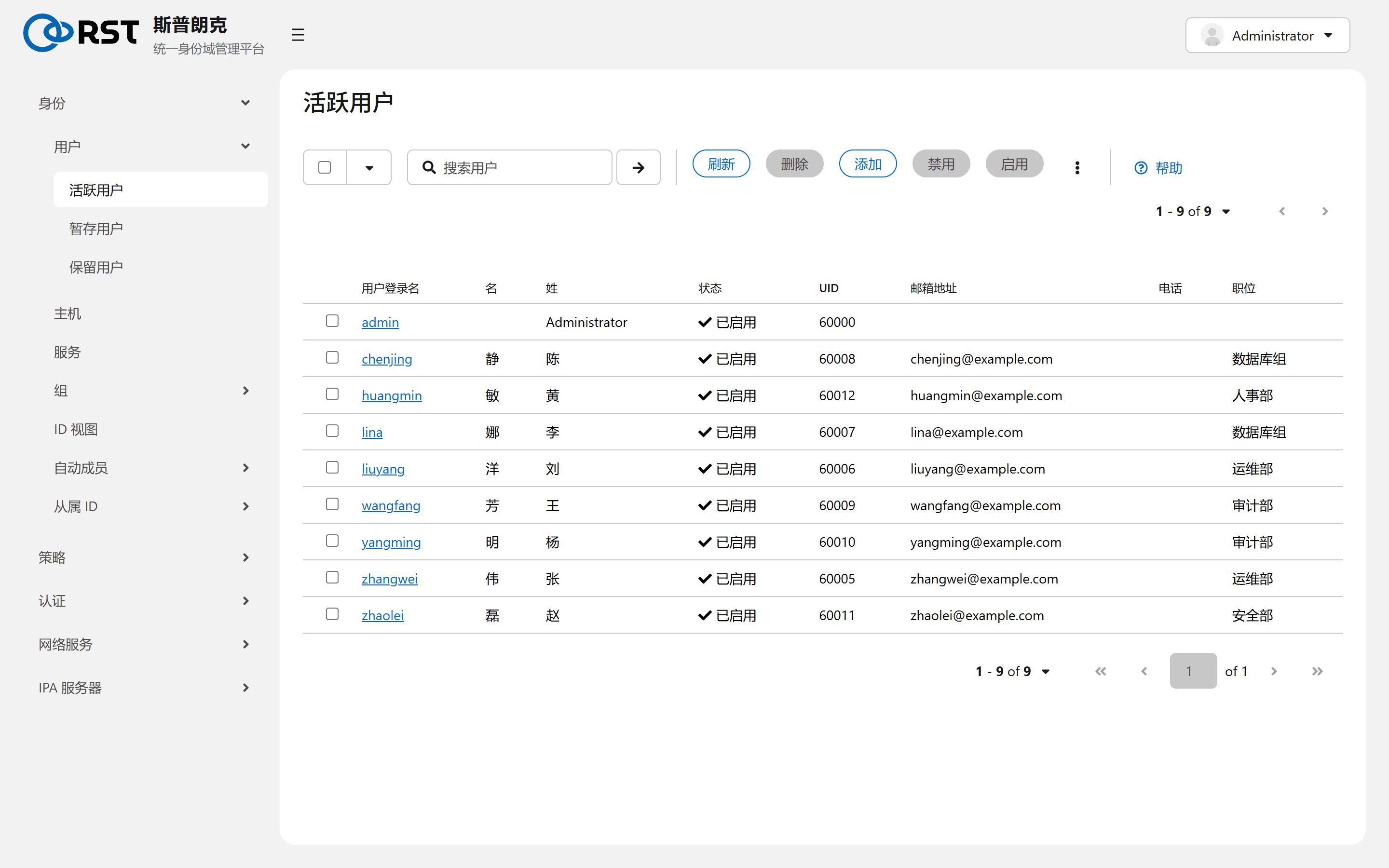Image resolution: width=1389 pixels, height=868 pixels.
Task: Click the 刷新 refresh button
Action: (721, 164)
